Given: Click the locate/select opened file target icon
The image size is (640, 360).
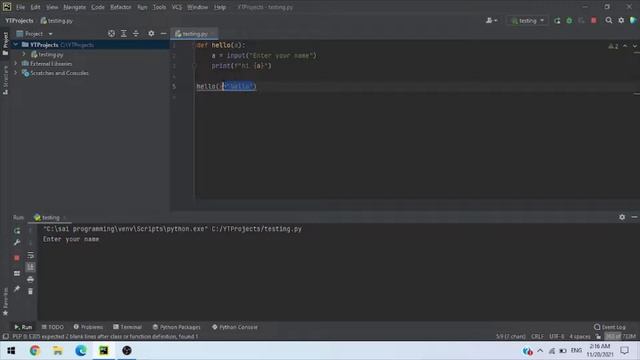Looking at the screenshot, I should point(111,33).
